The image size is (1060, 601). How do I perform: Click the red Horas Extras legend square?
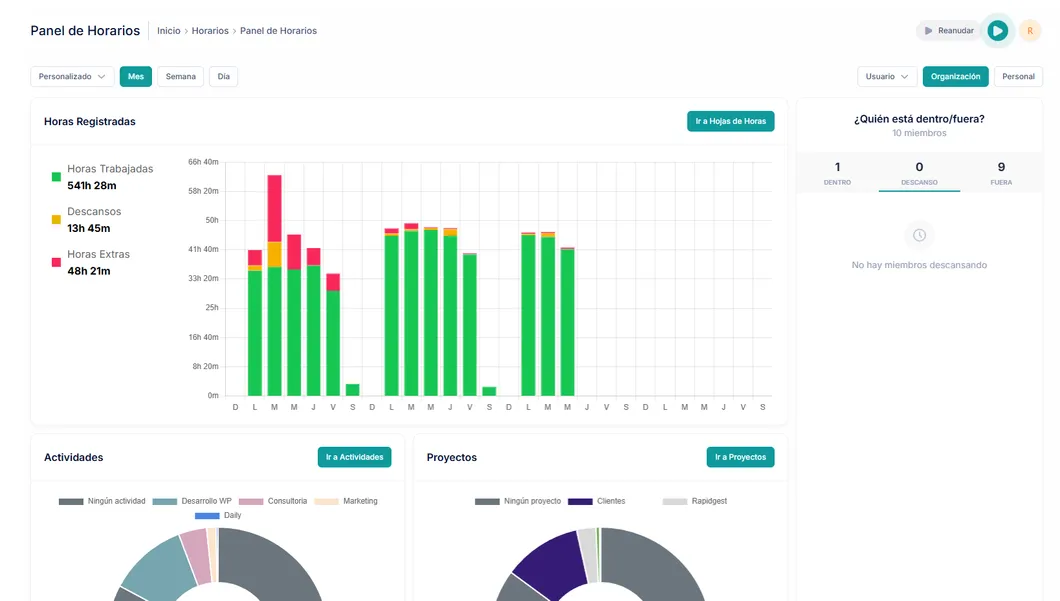[56, 263]
